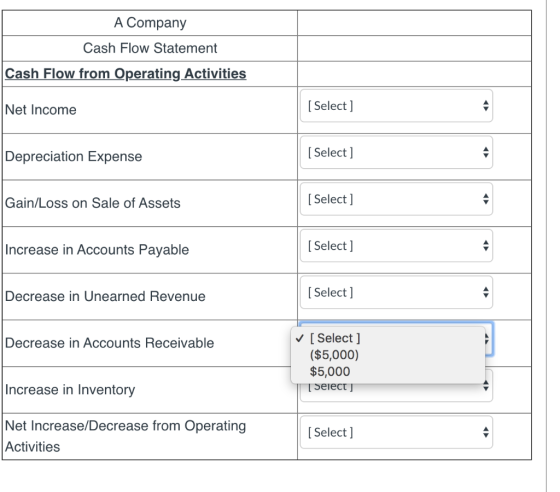The height and width of the screenshot is (492, 560).
Task: Click the Increase in Inventory label
Action: tap(70, 390)
